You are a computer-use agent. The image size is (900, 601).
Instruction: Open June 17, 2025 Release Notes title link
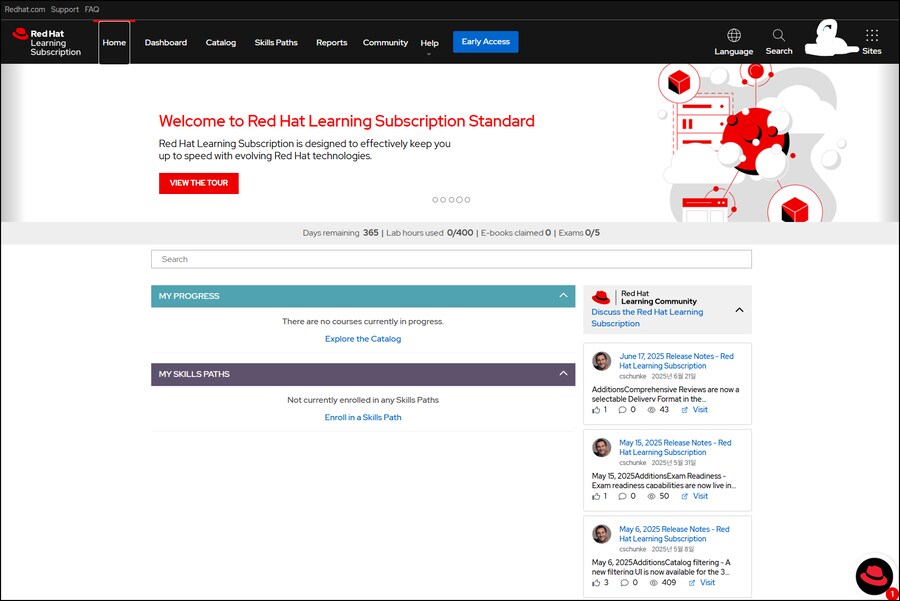[676, 361]
